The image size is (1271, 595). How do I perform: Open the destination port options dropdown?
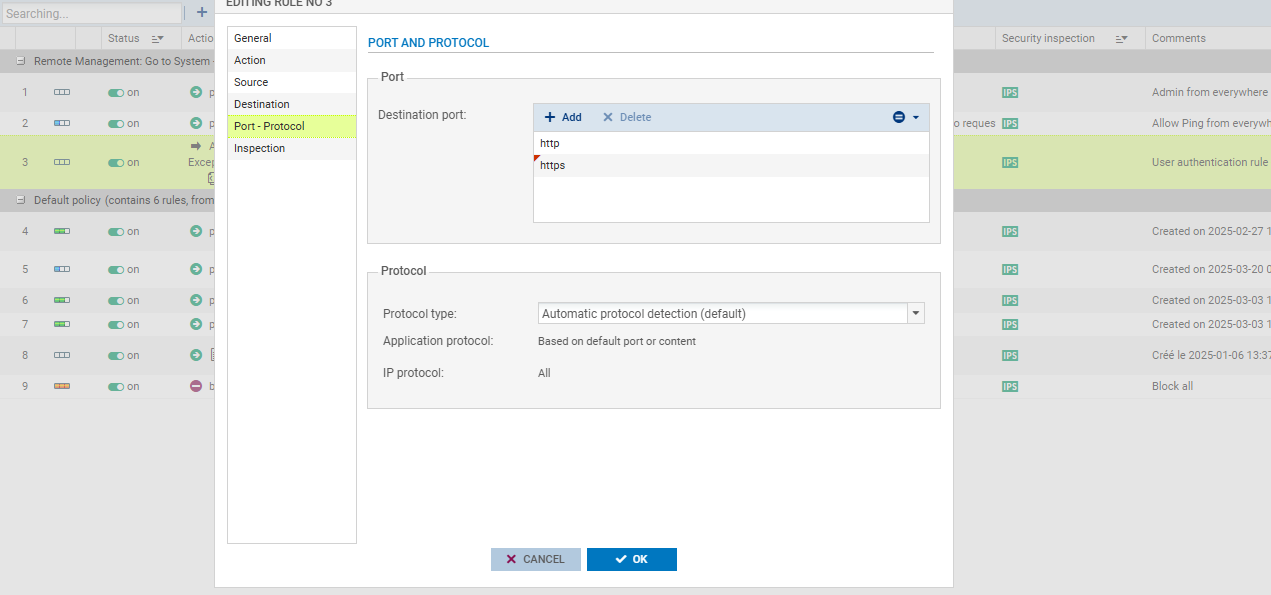[x=906, y=117]
